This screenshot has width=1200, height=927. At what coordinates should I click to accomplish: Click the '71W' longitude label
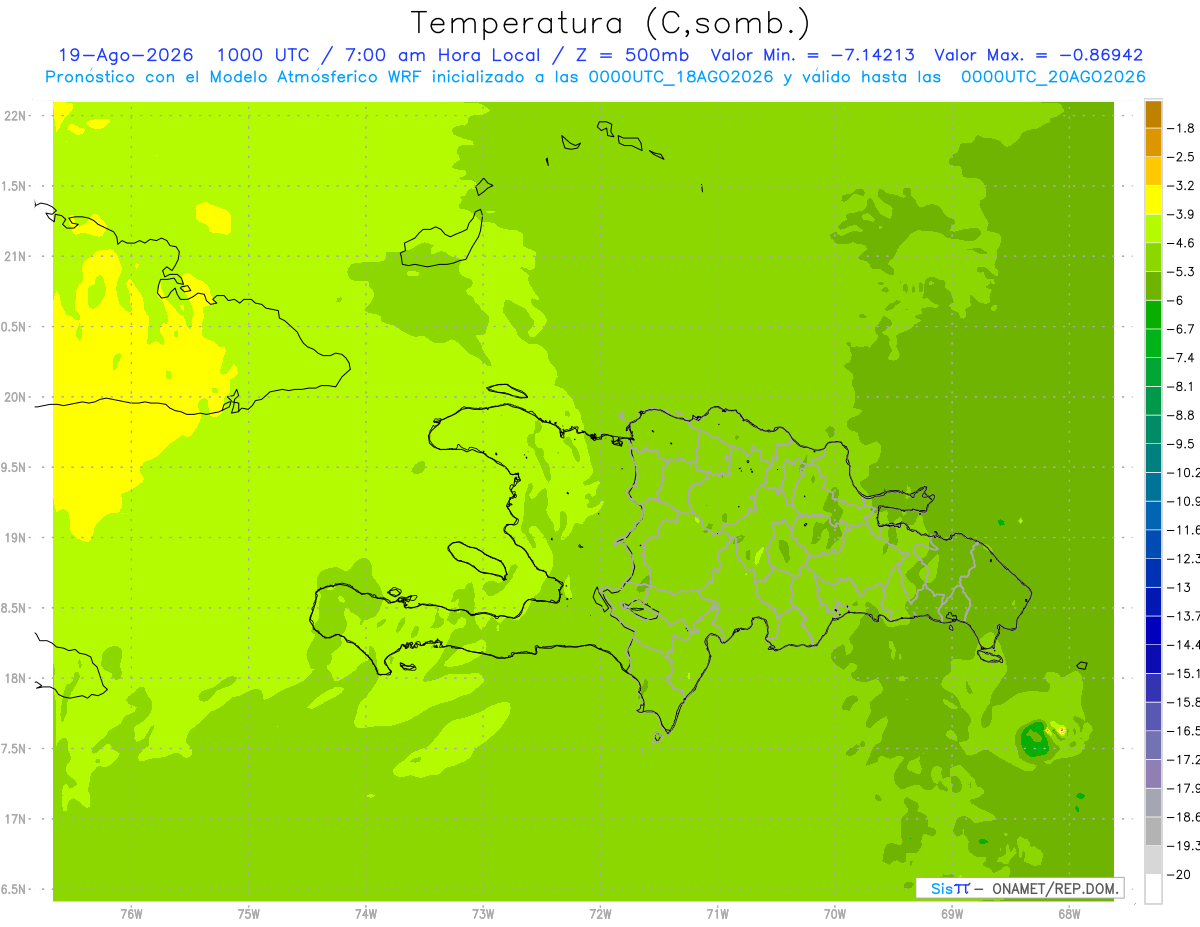[x=717, y=914]
